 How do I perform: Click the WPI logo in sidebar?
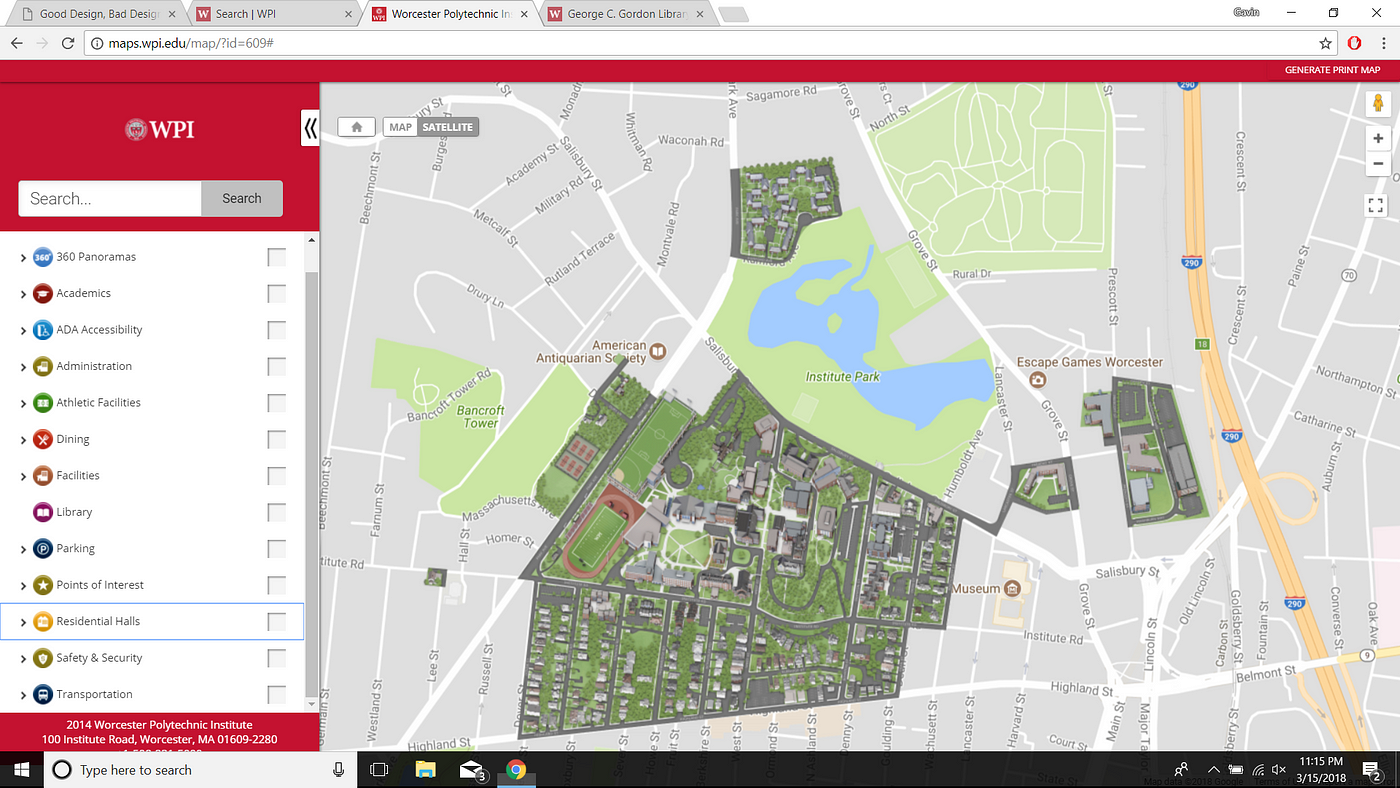[x=160, y=130]
